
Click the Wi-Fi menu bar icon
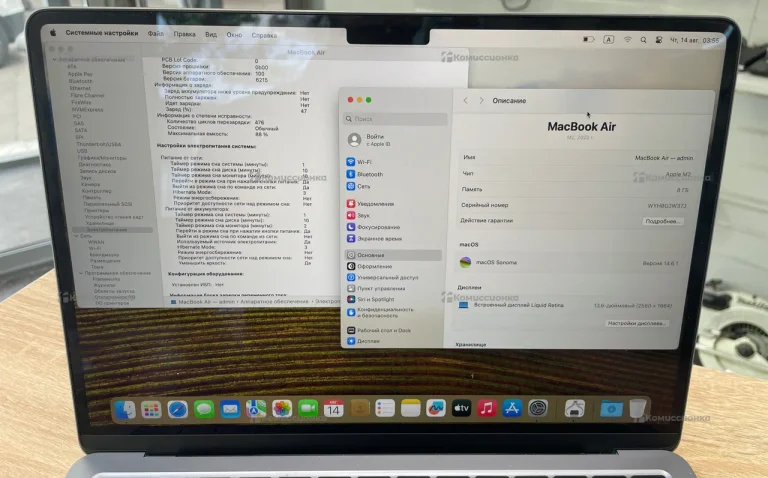627,40
